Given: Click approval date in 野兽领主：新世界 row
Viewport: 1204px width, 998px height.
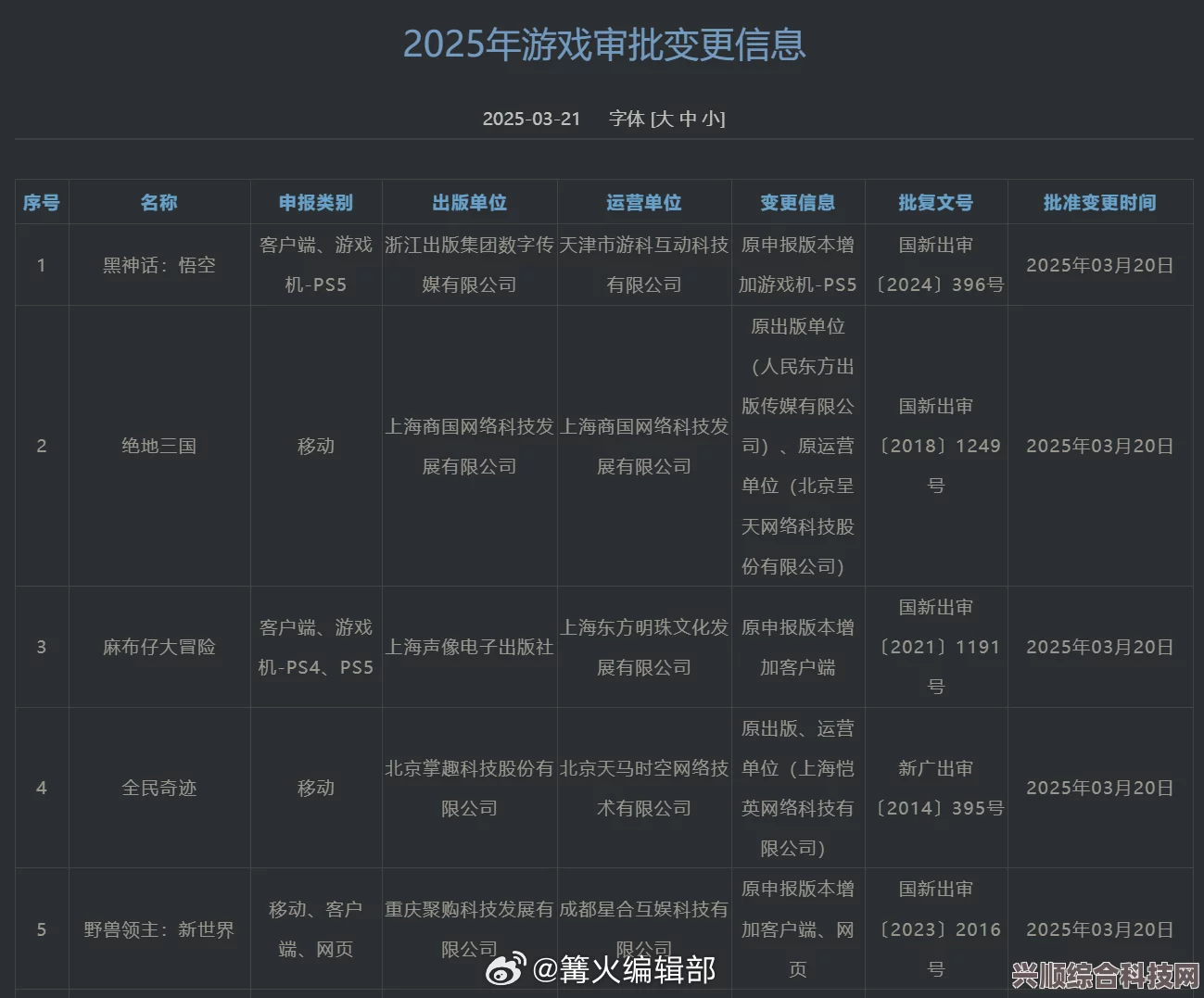Looking at the screenshot, I should click(x=1100, y=929).
